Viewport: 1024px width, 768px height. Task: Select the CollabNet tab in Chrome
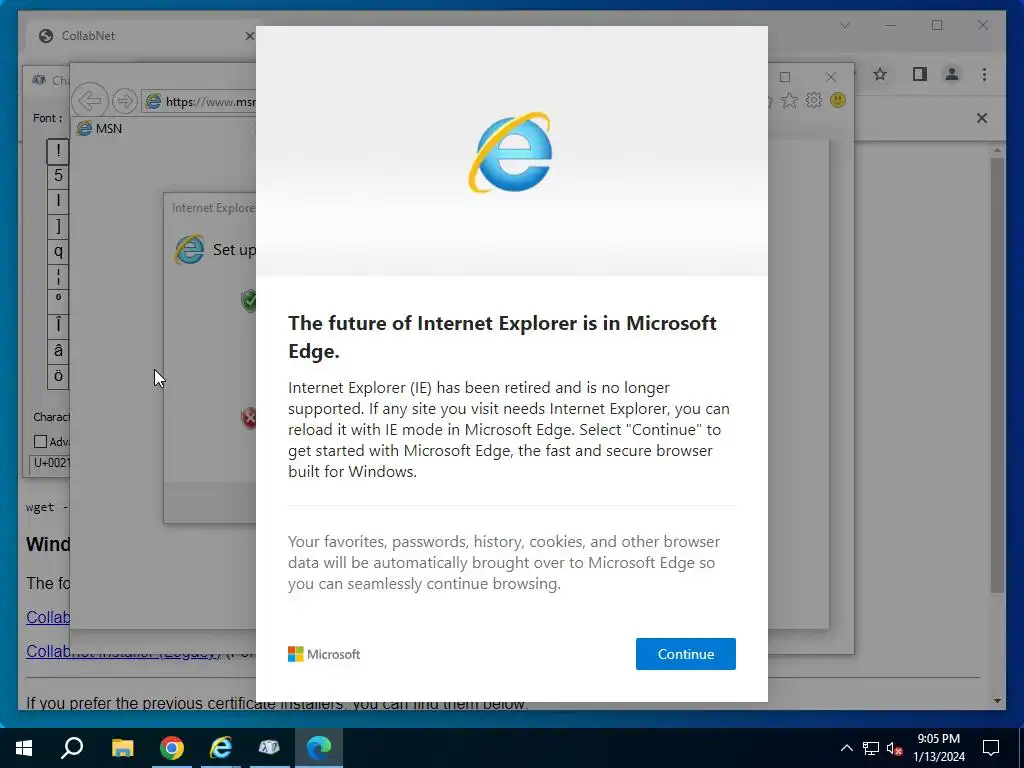pyautogui.click(x=140, y=36)
